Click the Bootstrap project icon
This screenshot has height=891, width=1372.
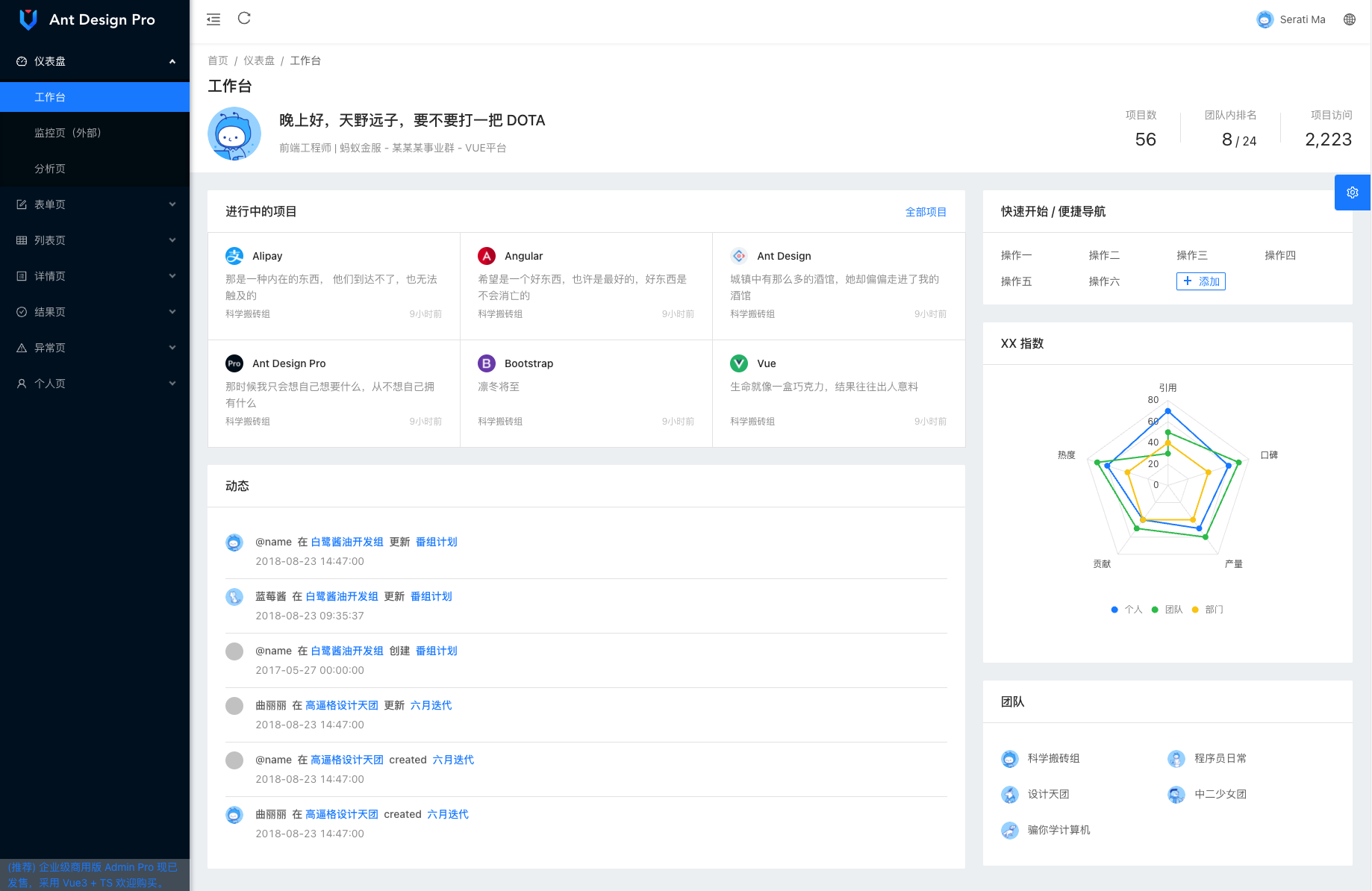(x=487, y=363)
